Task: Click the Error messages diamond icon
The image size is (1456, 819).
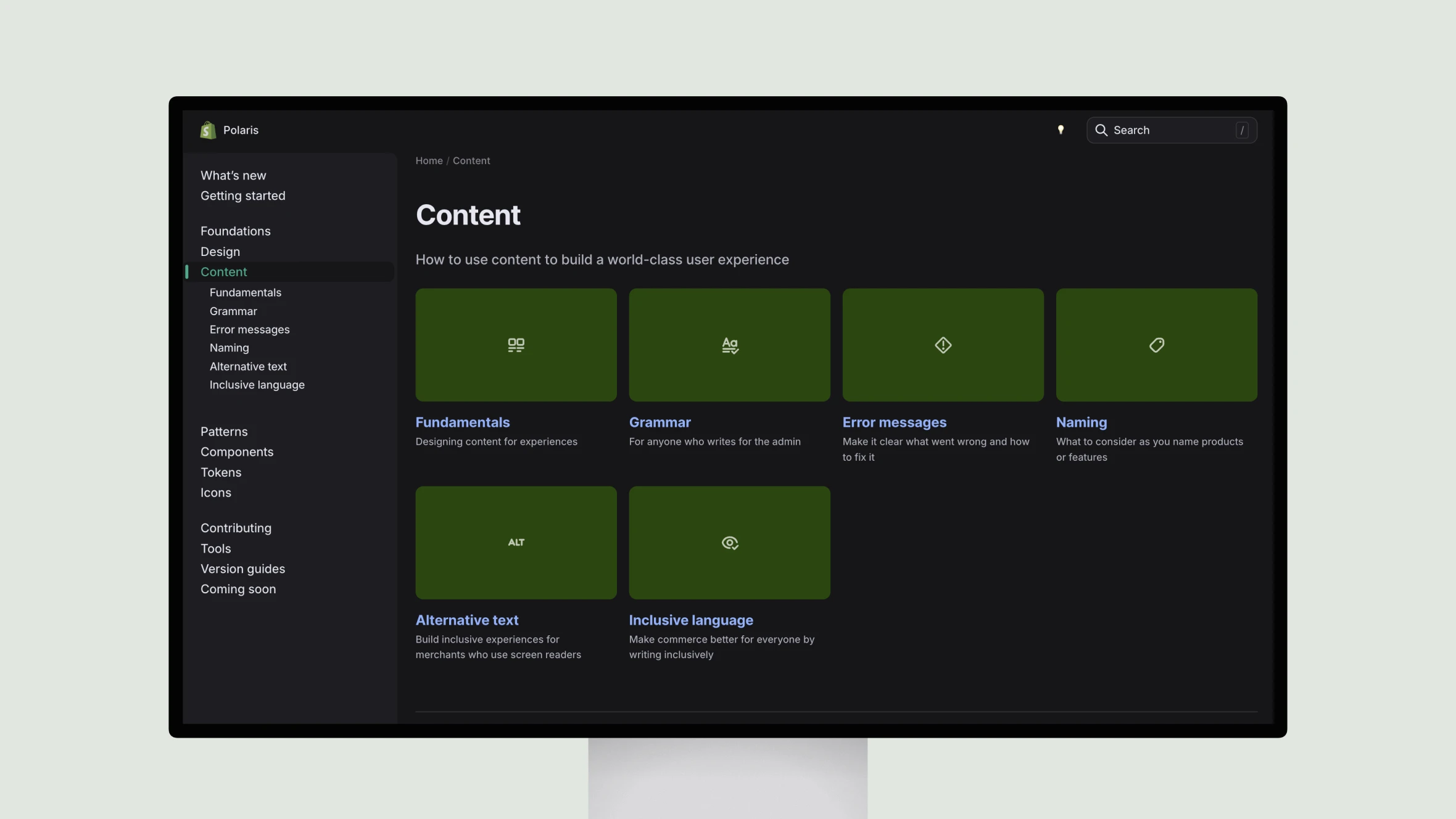Action: (943, 345)
